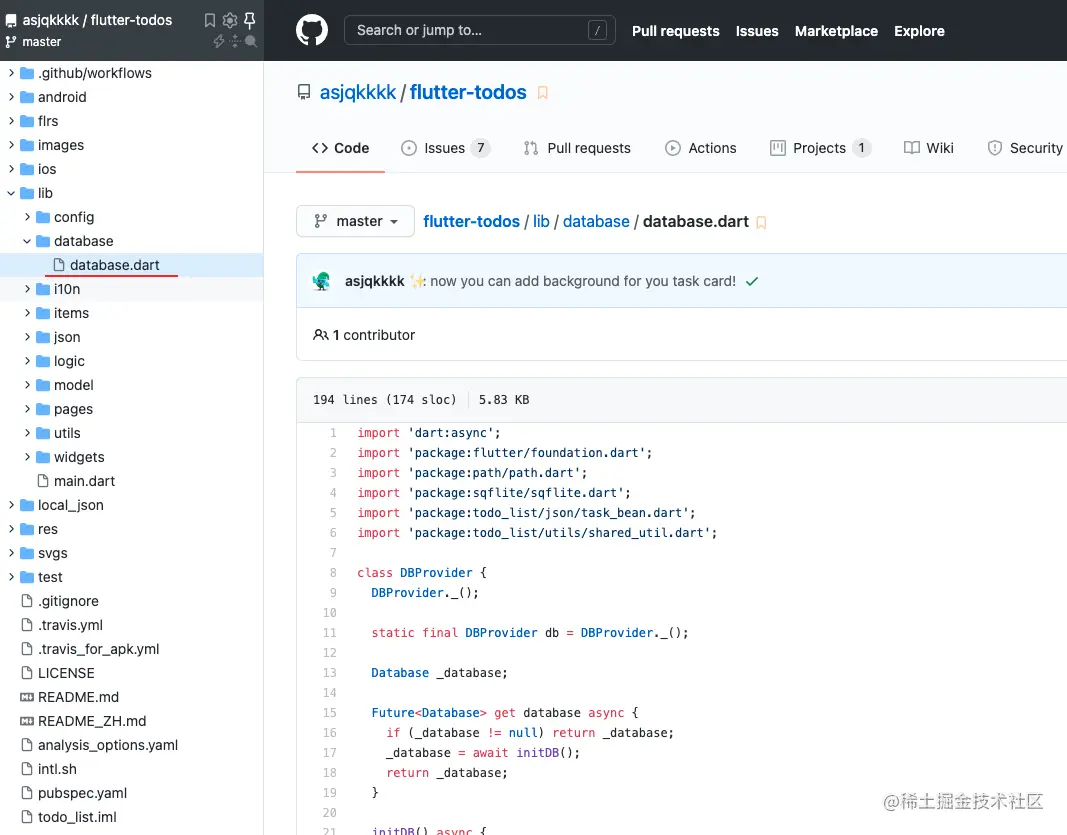
Task: Click line number 8 in code view
Action: (333, 573)
